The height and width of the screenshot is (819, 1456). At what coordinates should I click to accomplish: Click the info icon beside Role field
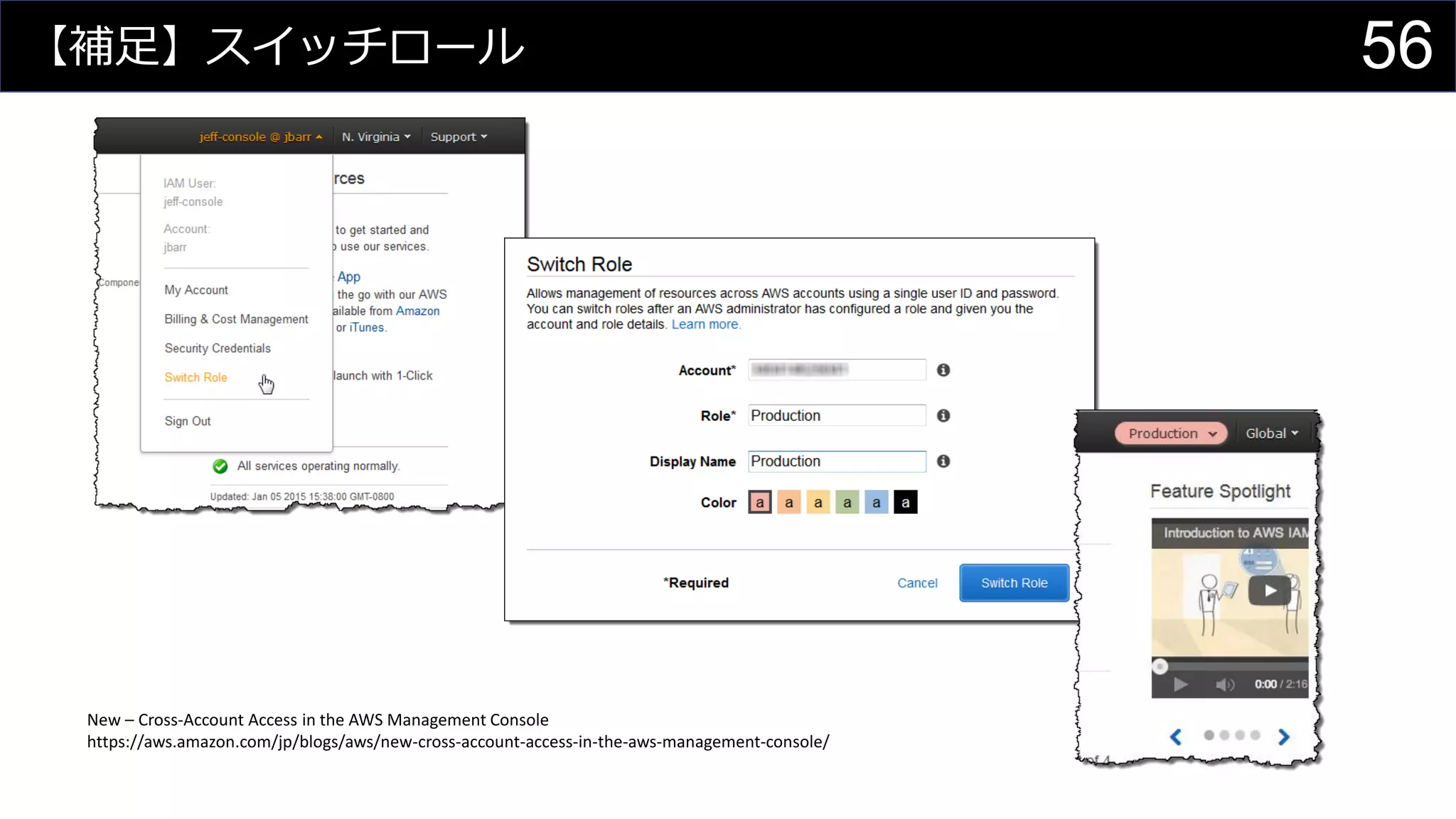click(x=943, y=415)
